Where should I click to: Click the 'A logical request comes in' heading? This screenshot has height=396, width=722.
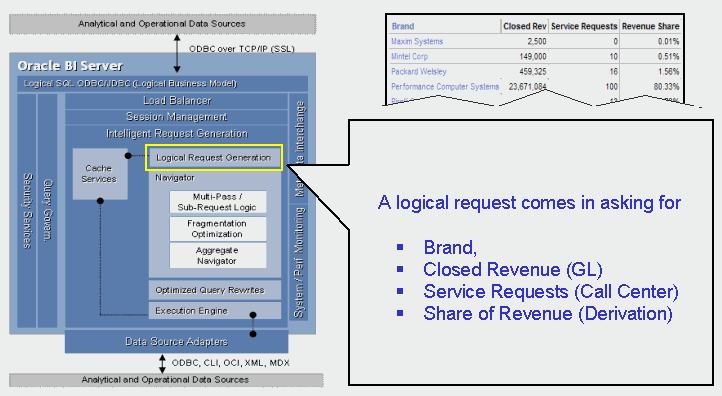pos(529,203)
